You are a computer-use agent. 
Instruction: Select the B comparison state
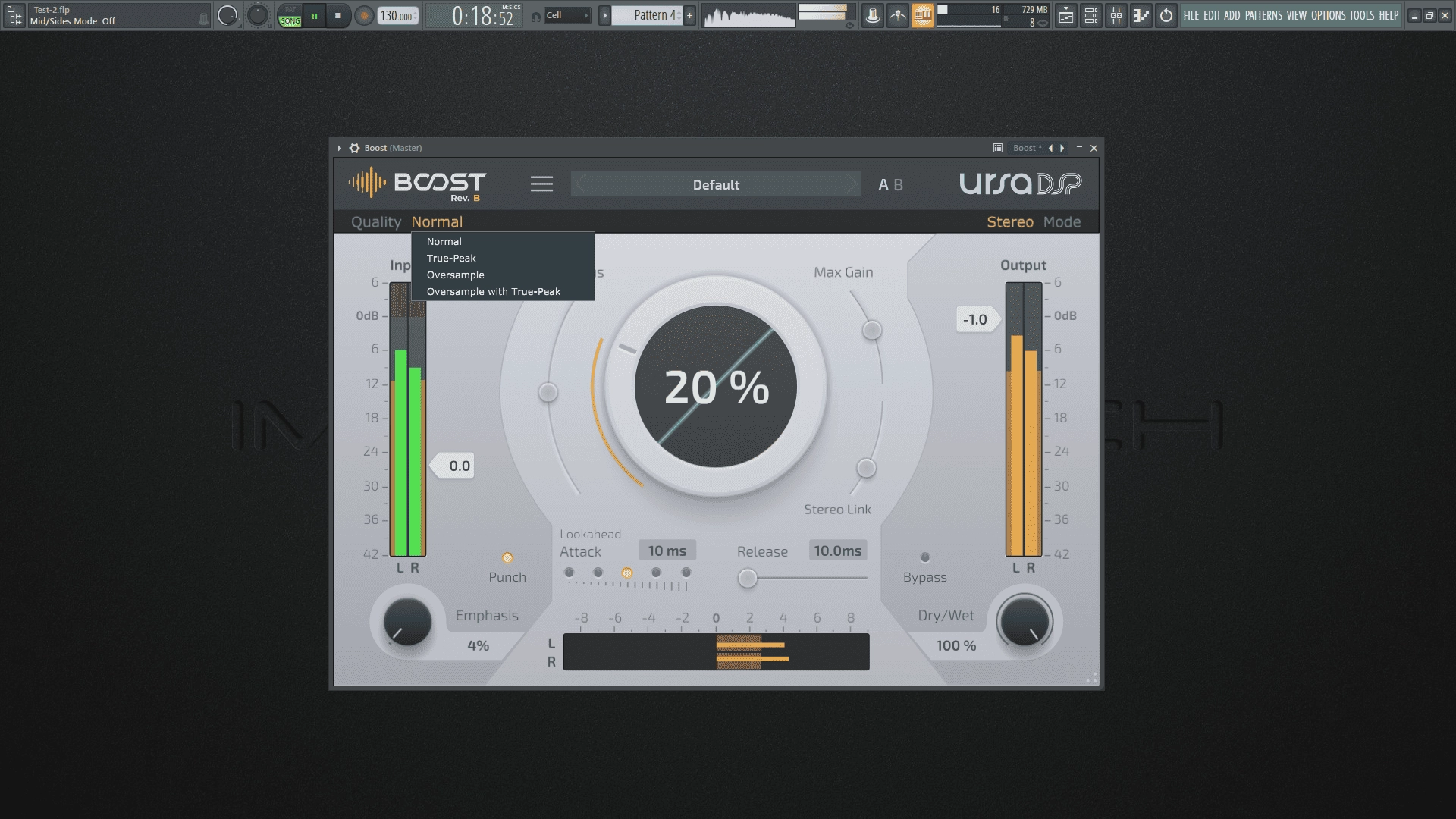(x=899, y=185)
